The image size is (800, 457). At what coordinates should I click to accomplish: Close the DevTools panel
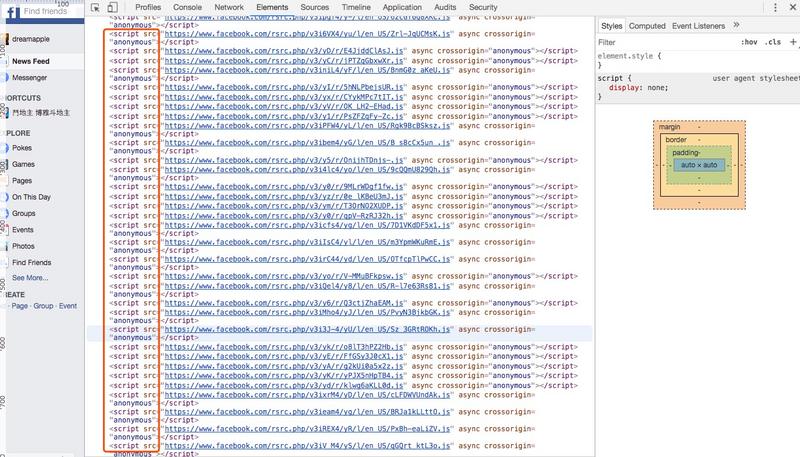(793, 7)
